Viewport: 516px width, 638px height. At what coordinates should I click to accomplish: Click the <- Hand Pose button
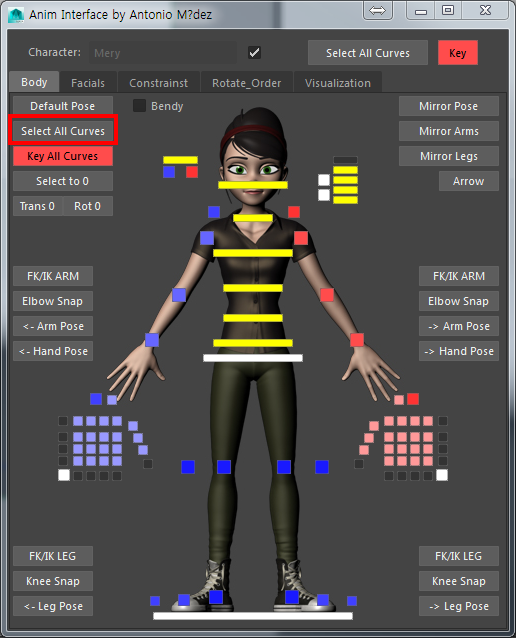click(53, 351)
